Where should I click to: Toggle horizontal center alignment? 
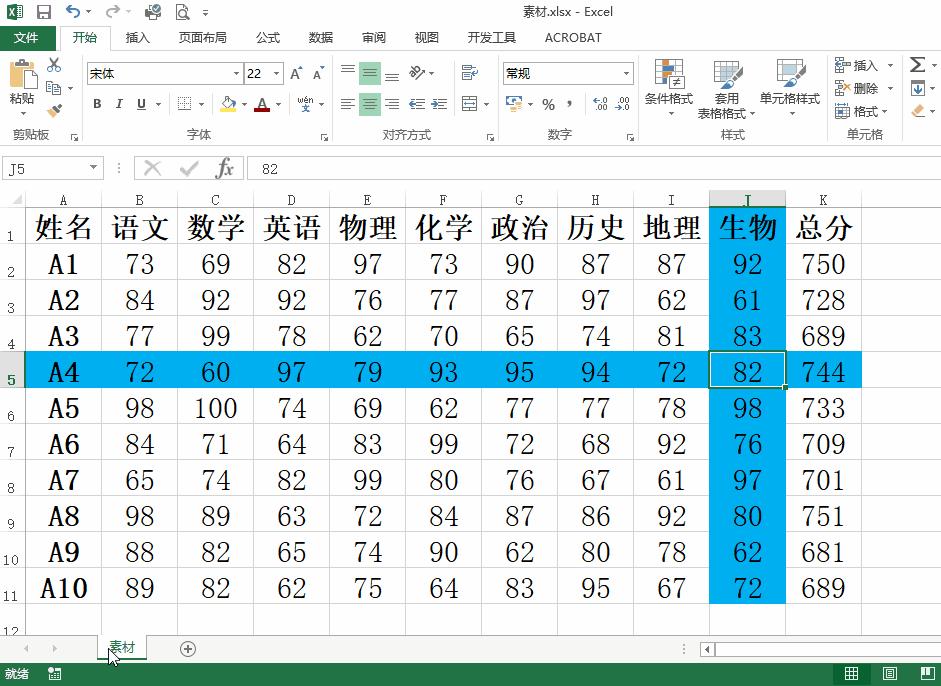pos(370,104)
